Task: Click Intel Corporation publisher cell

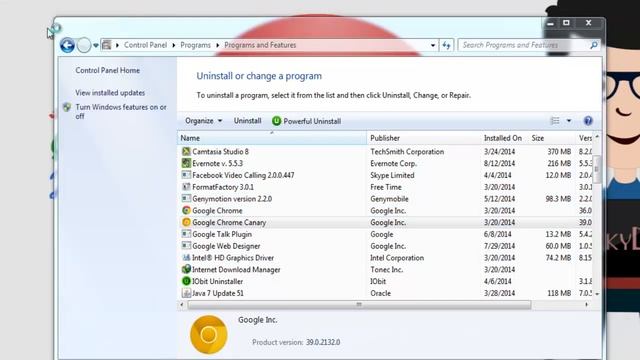Action: pyautogui.click(x=397, y=258)
